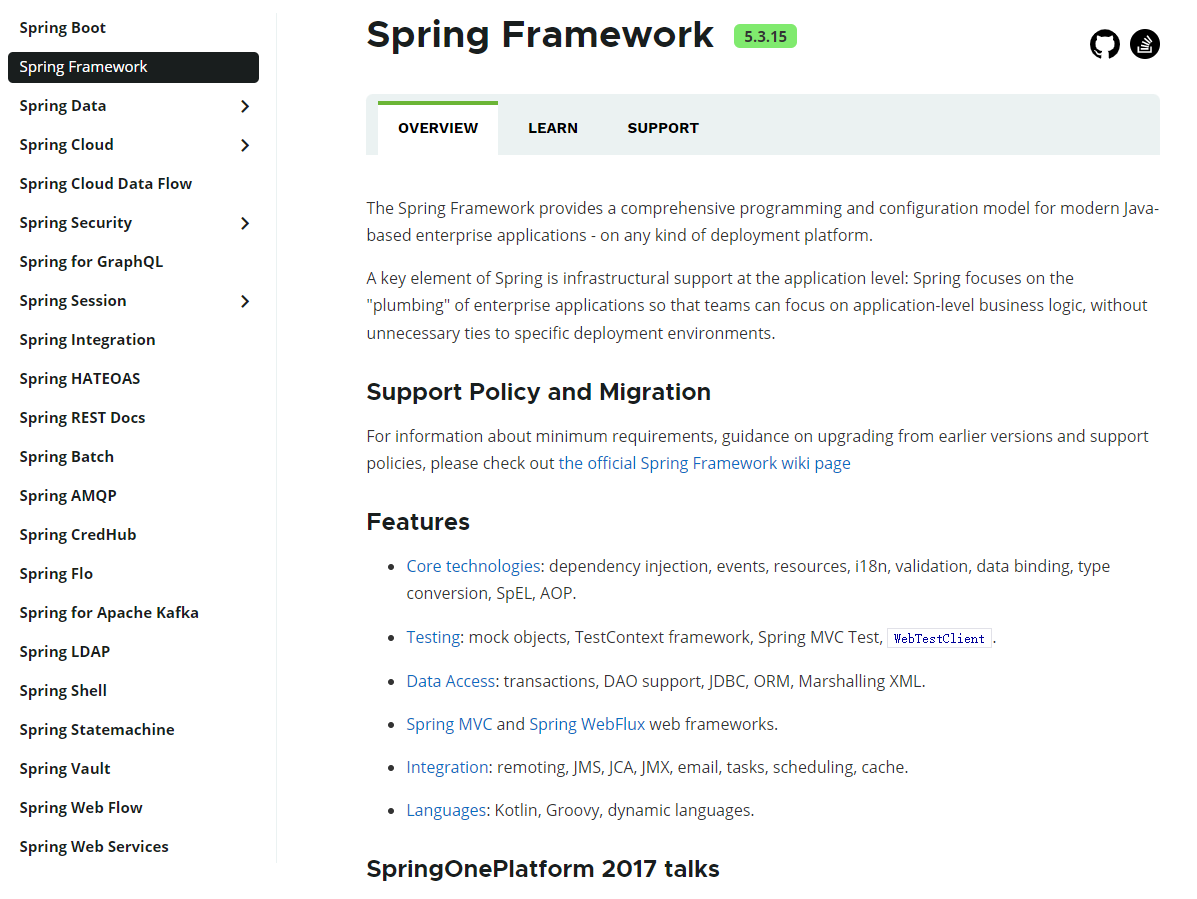Screen dimensions: 1197x899
Task: Follow the WebTestClient code link
Action: coord(939,638)
